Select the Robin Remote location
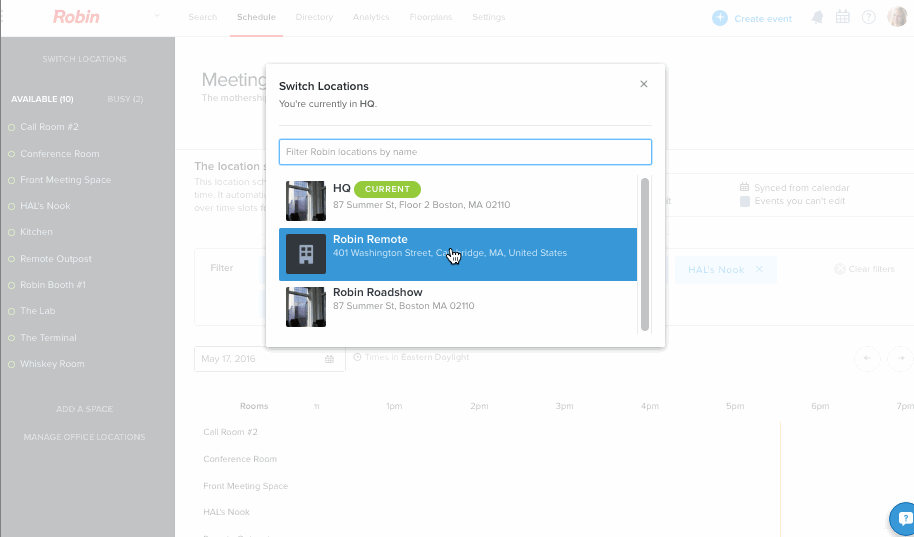The width and height of the screenshot is (914, 537). 458,254
